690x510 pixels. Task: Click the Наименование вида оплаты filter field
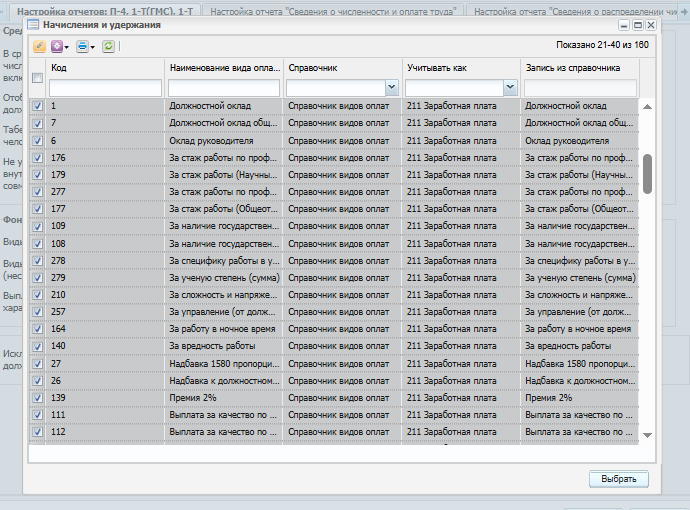[x=224, y=88]
